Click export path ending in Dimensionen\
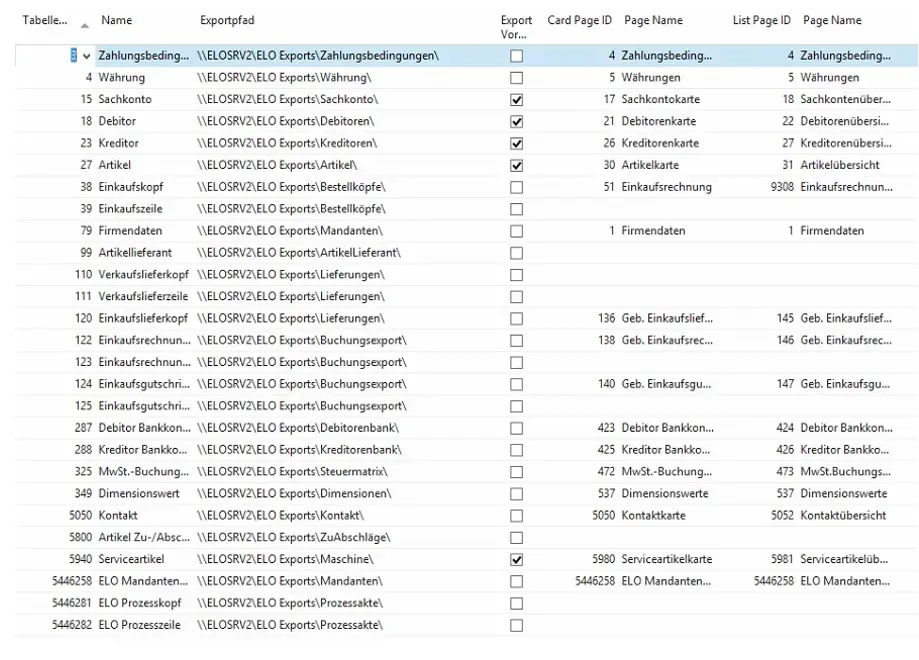This screenshot has width=919, height=660. click(294, 494)
